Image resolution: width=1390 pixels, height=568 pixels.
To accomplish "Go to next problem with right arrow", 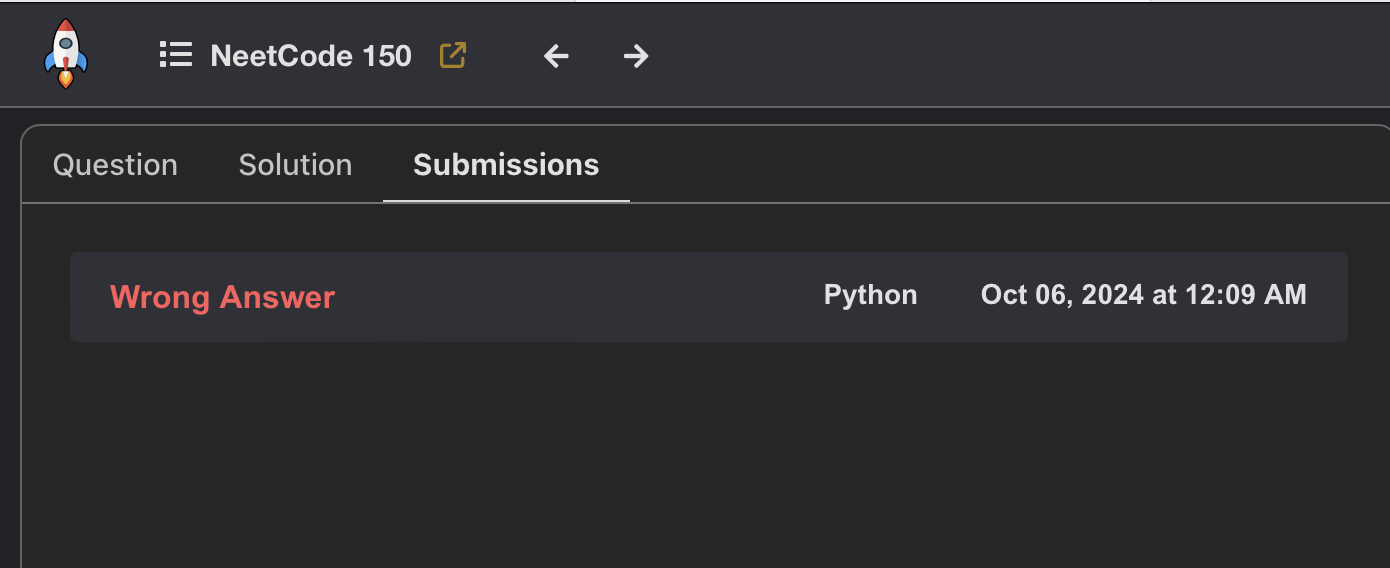I will 636,56.
